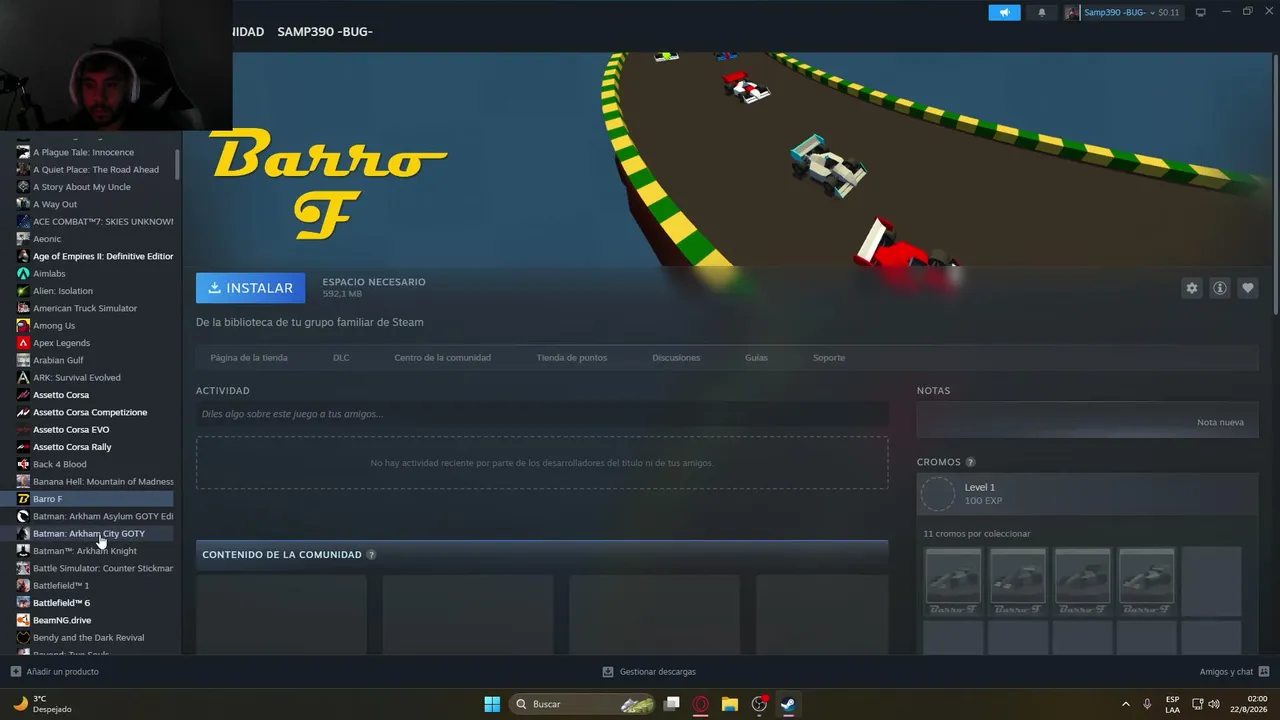Select the Among Us game icon
1280x720 pixels.
pyautogui.click(x=23, y=325)
